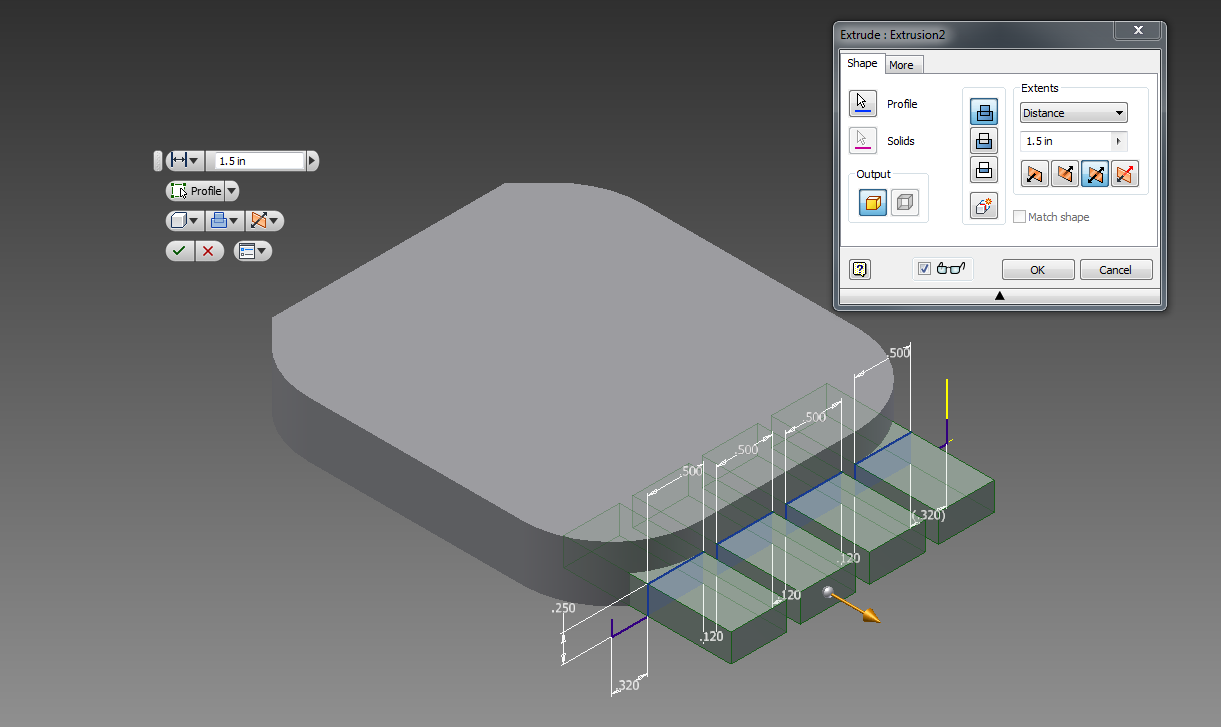The width and height of the screenshot is (1221, 727).
Task: Pick the Intersect operation icon
Action: pos(984,169)
